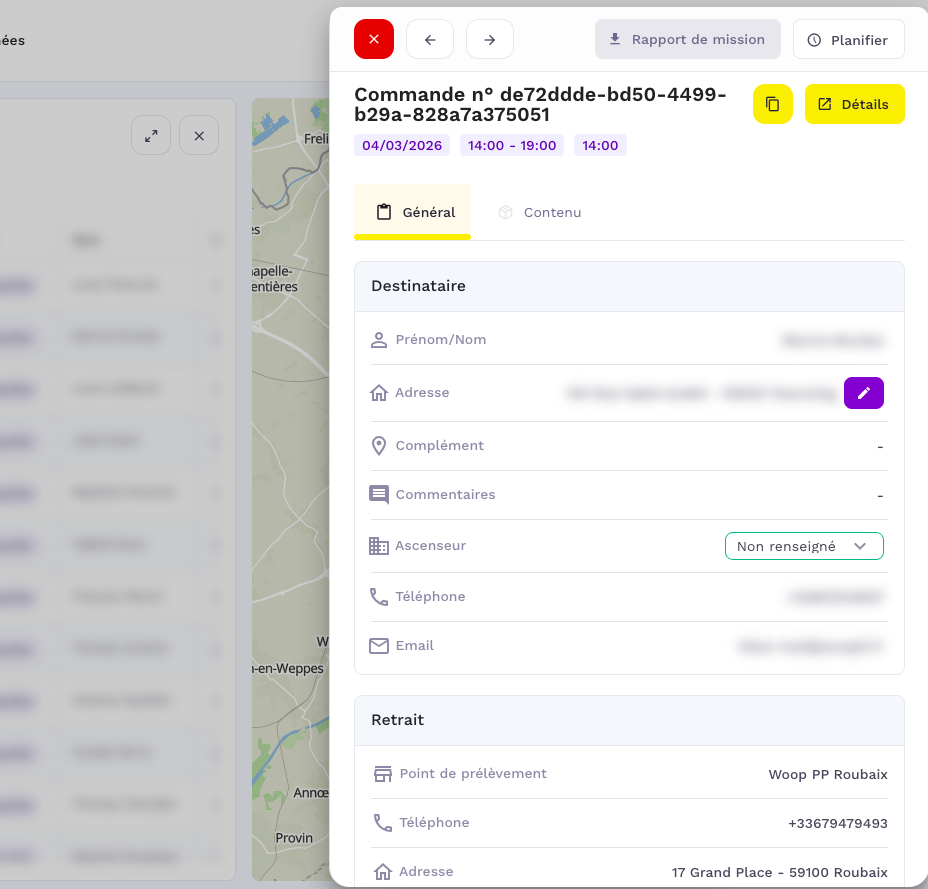The width and height of the screenshot is (928, 889).
Task: Edit the recipient address with pencil icon
Action: tap(864, 393)
